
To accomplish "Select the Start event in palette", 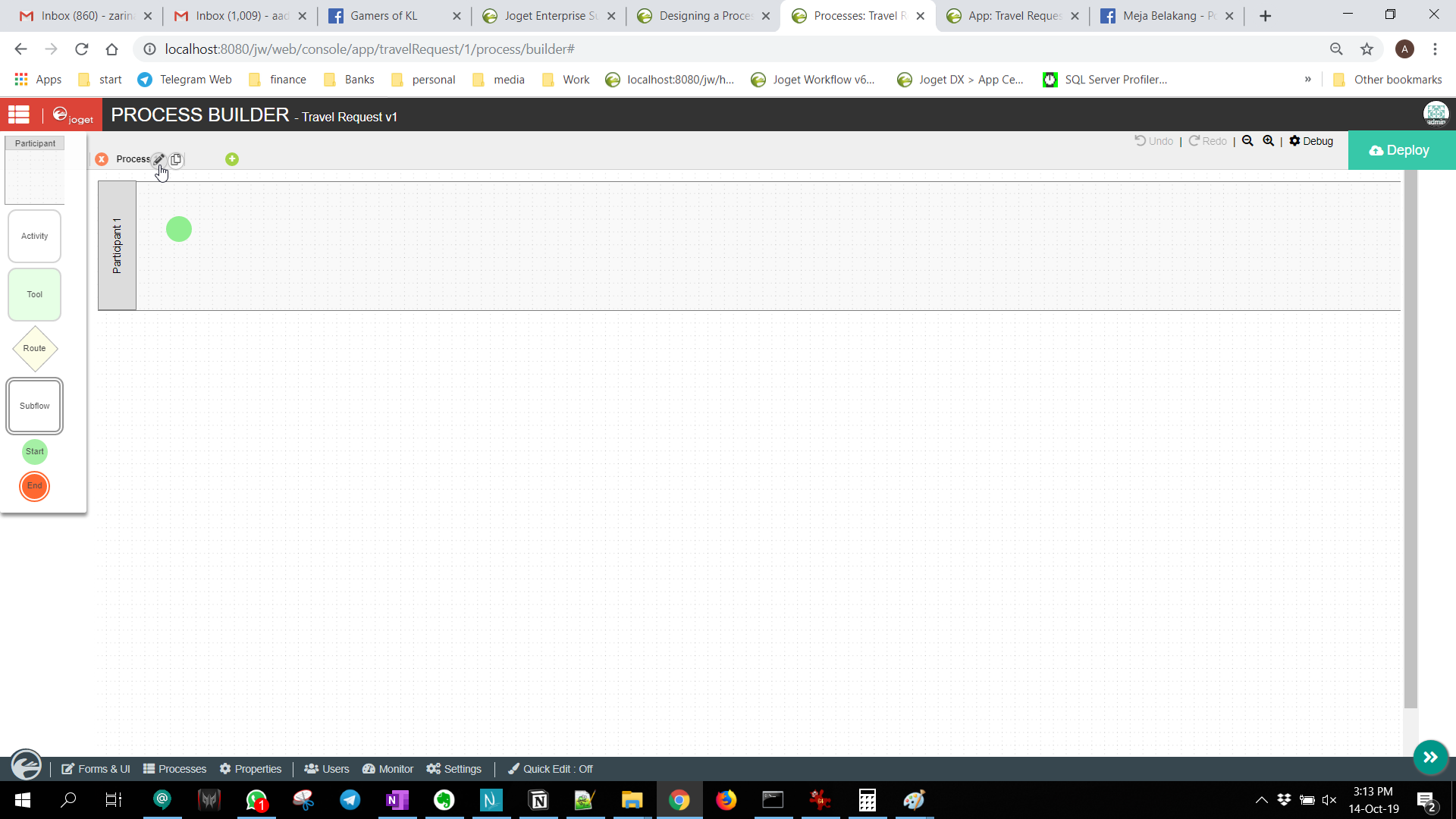I will click(35, 451).
